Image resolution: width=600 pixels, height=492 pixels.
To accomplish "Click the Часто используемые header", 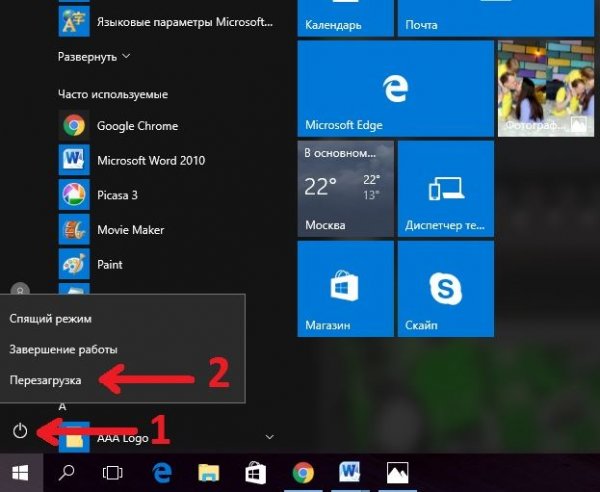I will (113, 94).
